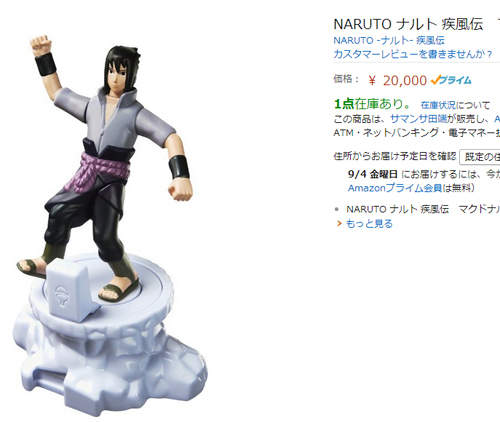Screen dimensions: 500x422
Task: Visit seller サマンサ田端 link
Action: (x=418, y=119)
